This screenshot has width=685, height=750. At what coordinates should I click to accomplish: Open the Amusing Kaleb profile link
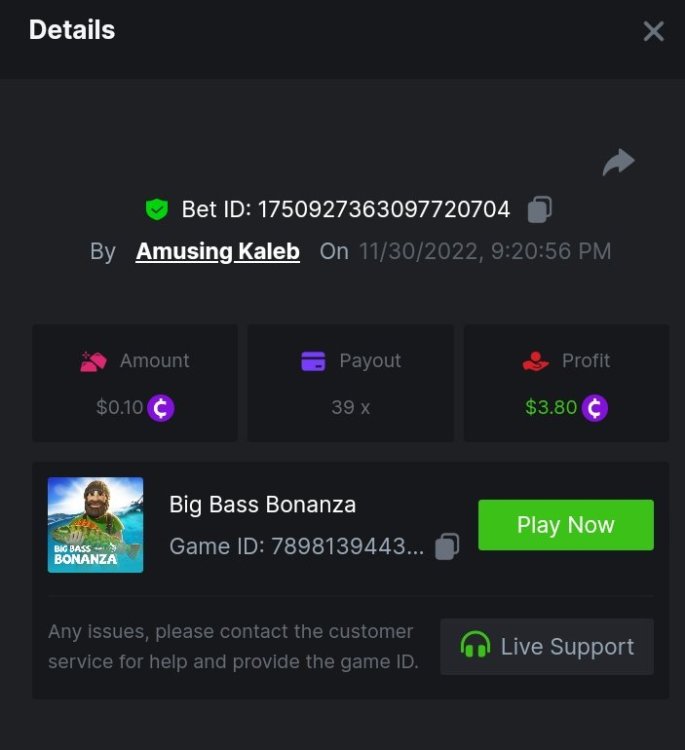pos(218,251)
